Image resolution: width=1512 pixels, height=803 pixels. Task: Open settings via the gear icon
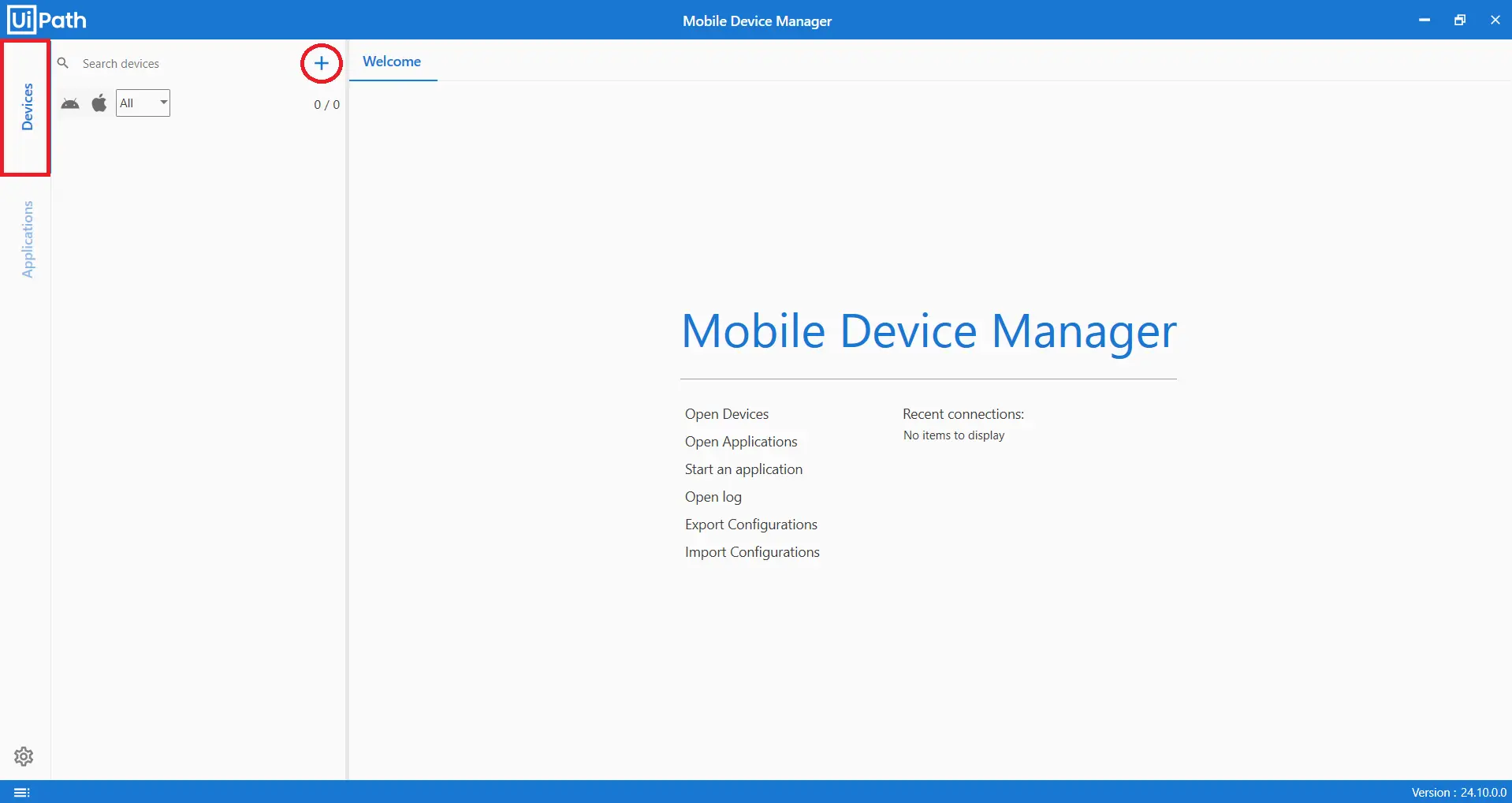pos(24,756)
